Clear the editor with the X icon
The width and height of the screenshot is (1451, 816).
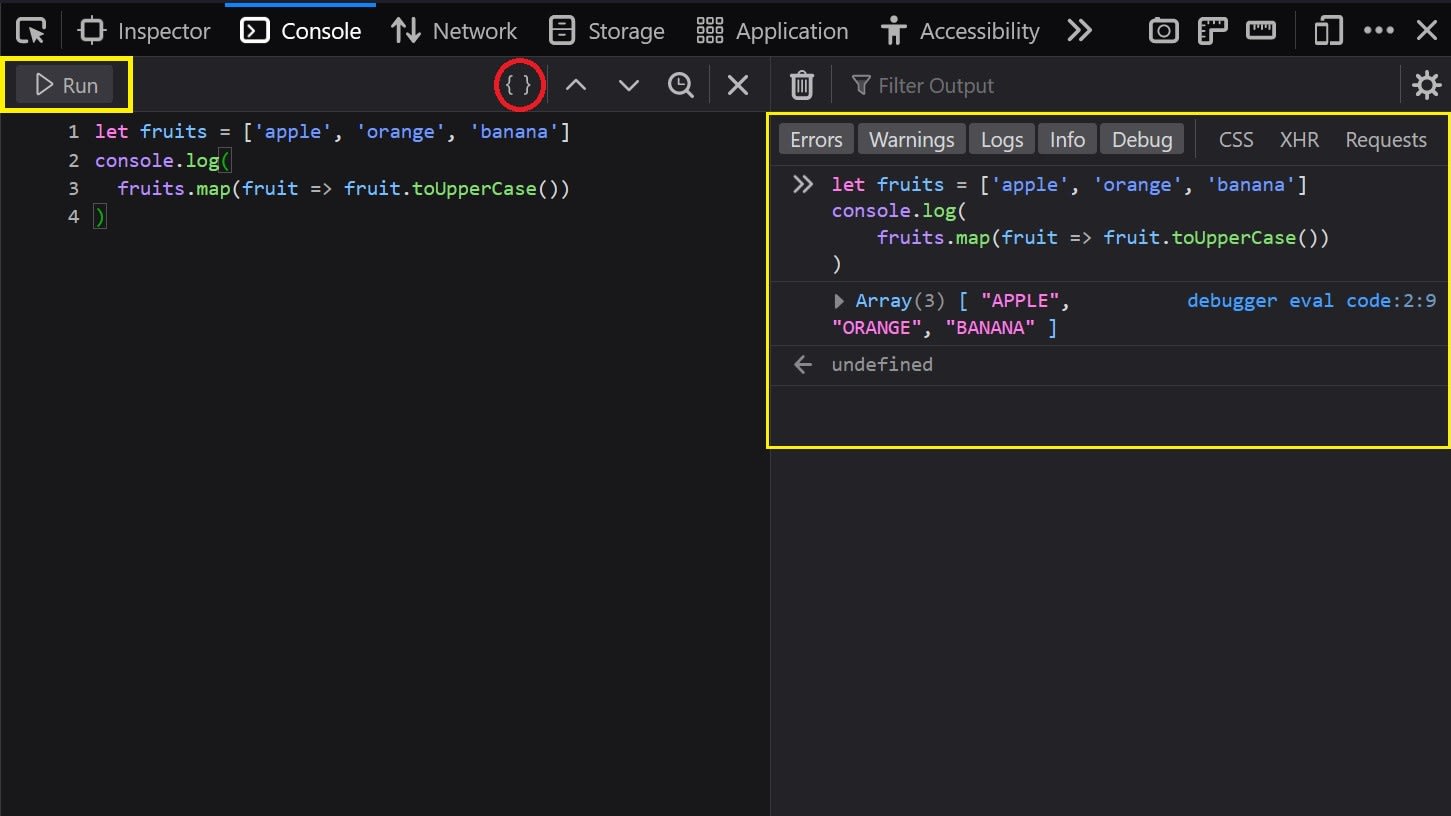(x=738, y=85)
